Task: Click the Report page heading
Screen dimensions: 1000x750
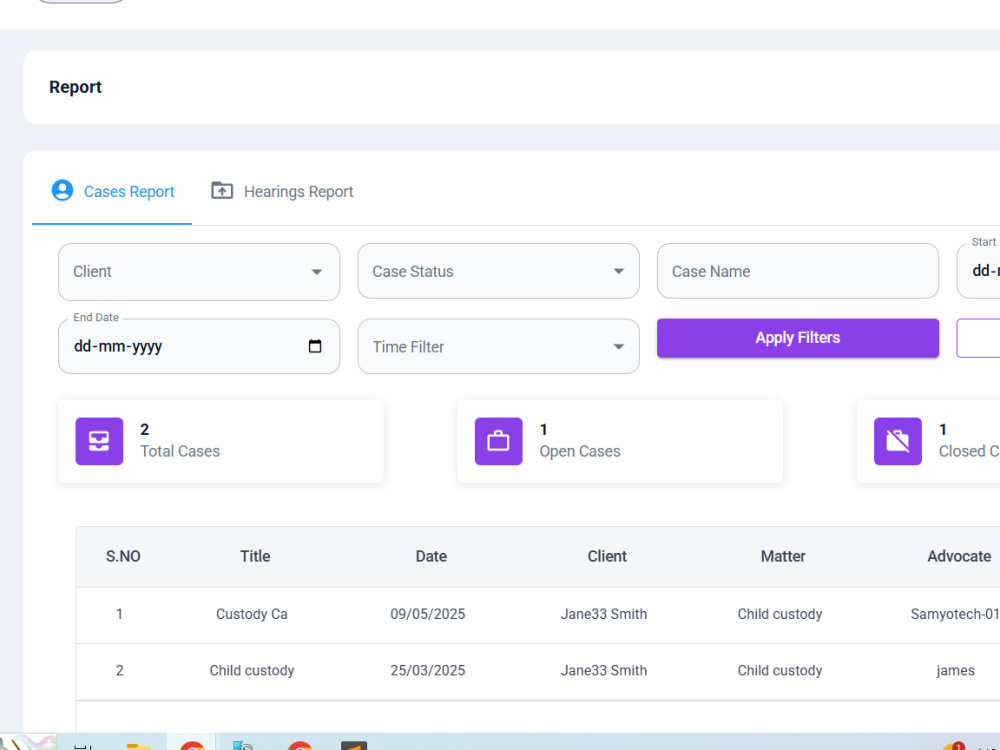Action: (x=75, y=87)
